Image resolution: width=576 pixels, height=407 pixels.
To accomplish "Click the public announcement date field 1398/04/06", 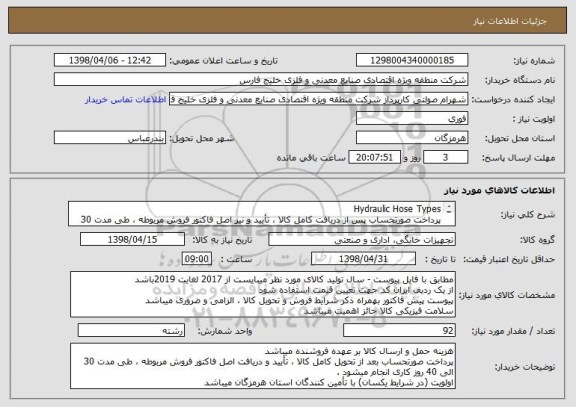I will pos(110,60).
